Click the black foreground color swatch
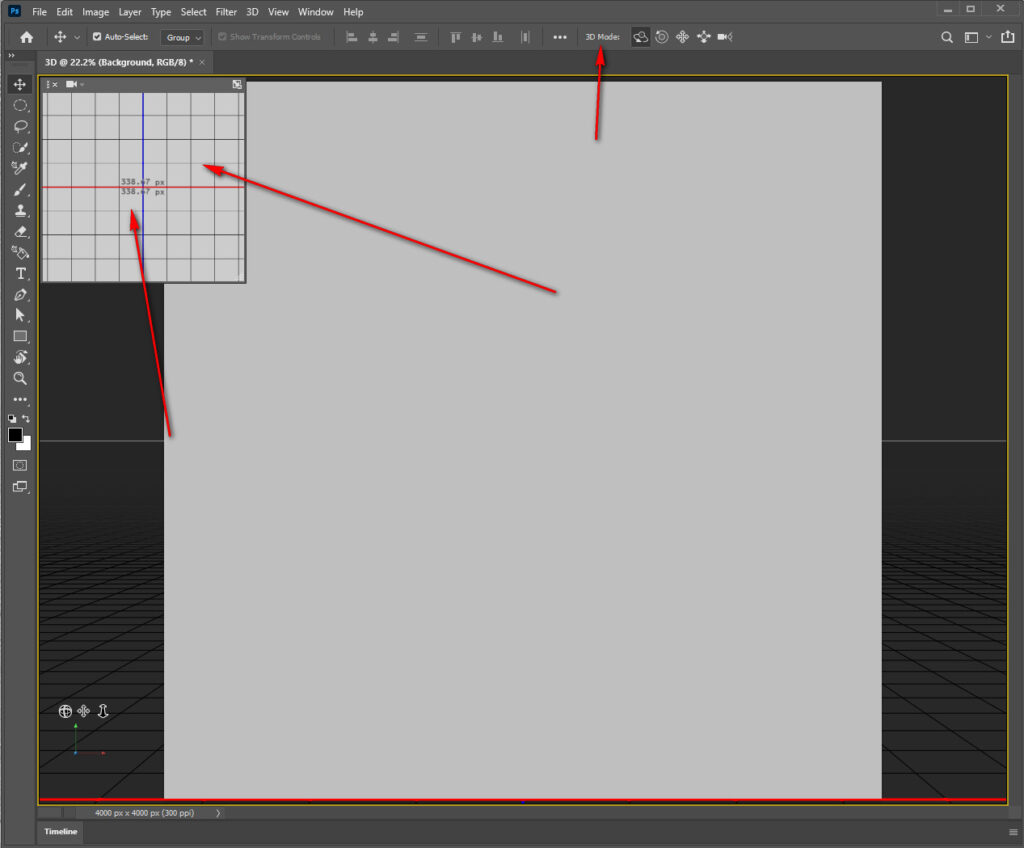The height and width of the screenshot is (848, 1024). pyautogui.click(x=15, y=435)
